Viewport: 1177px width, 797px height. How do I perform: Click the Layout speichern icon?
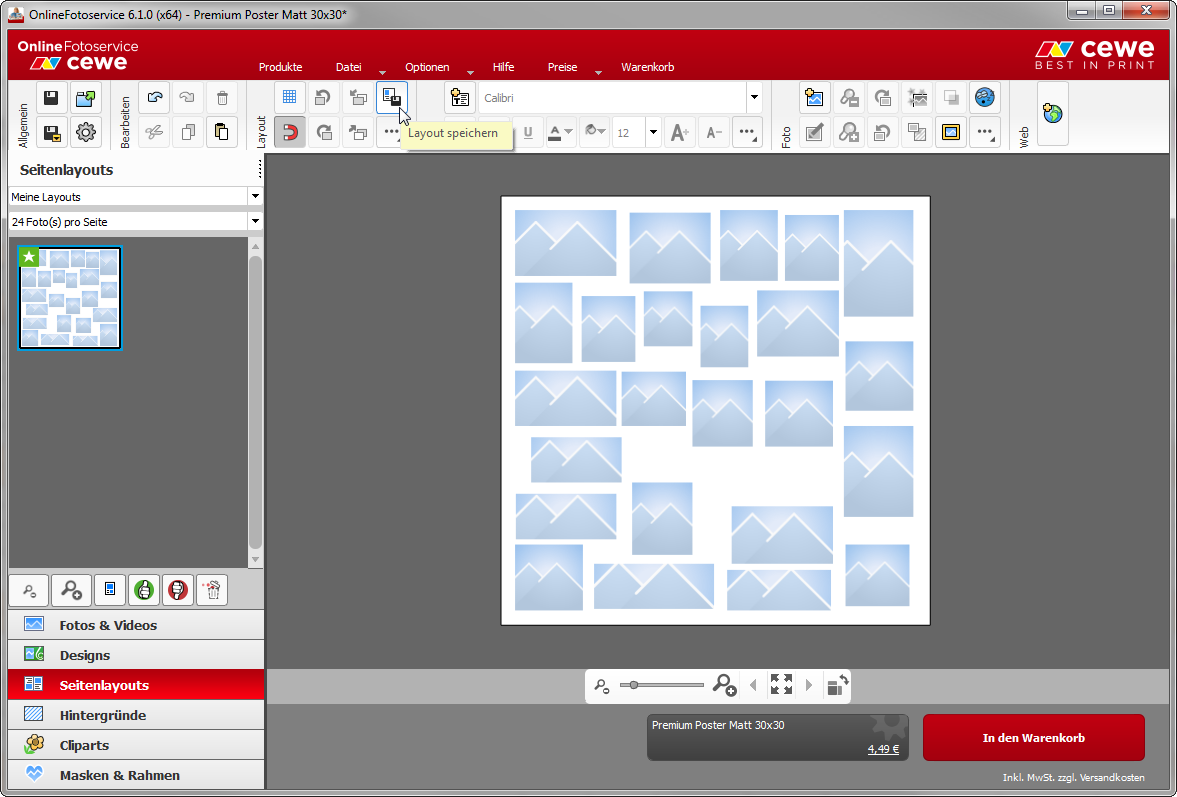click(x=391, y=98)
